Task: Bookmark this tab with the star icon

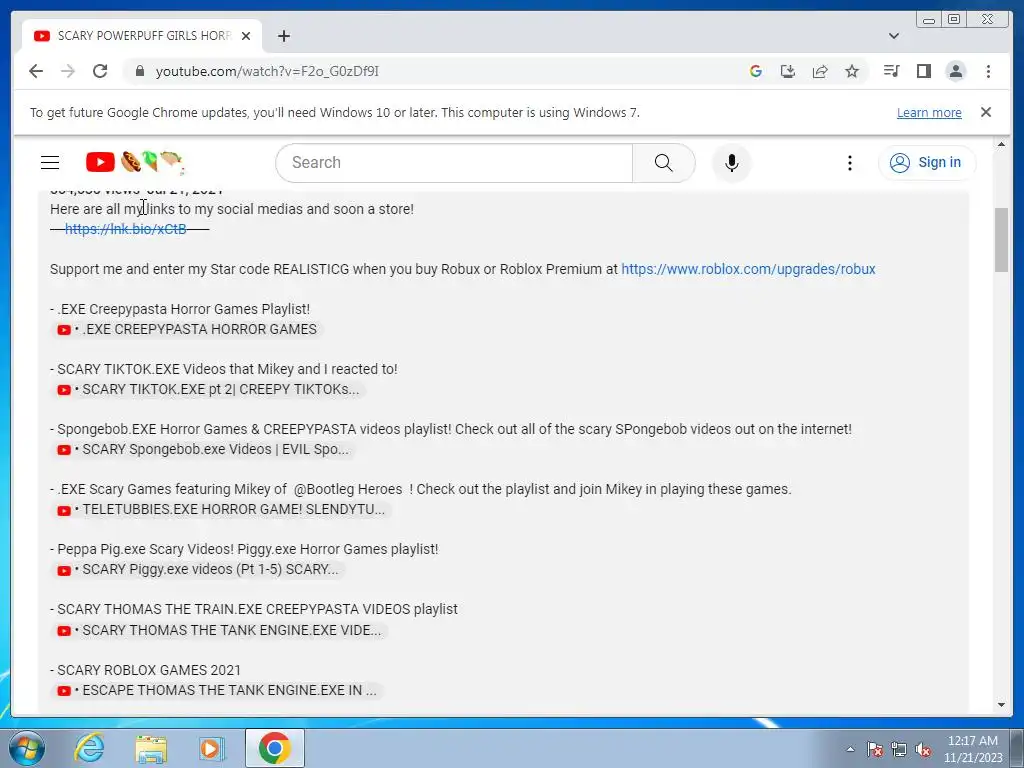Action: pos(852,71)
